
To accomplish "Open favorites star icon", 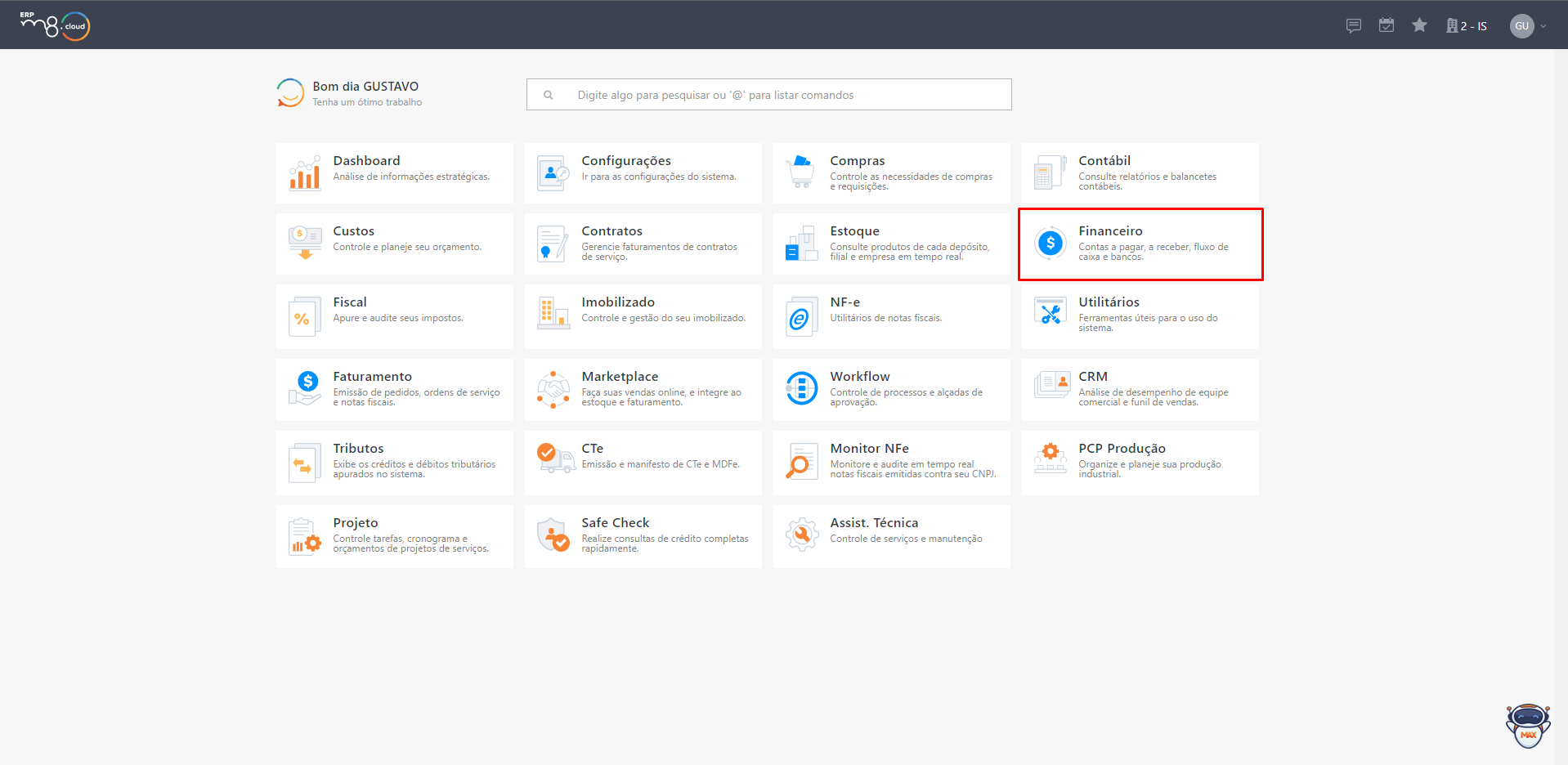I will (1419, 25).
